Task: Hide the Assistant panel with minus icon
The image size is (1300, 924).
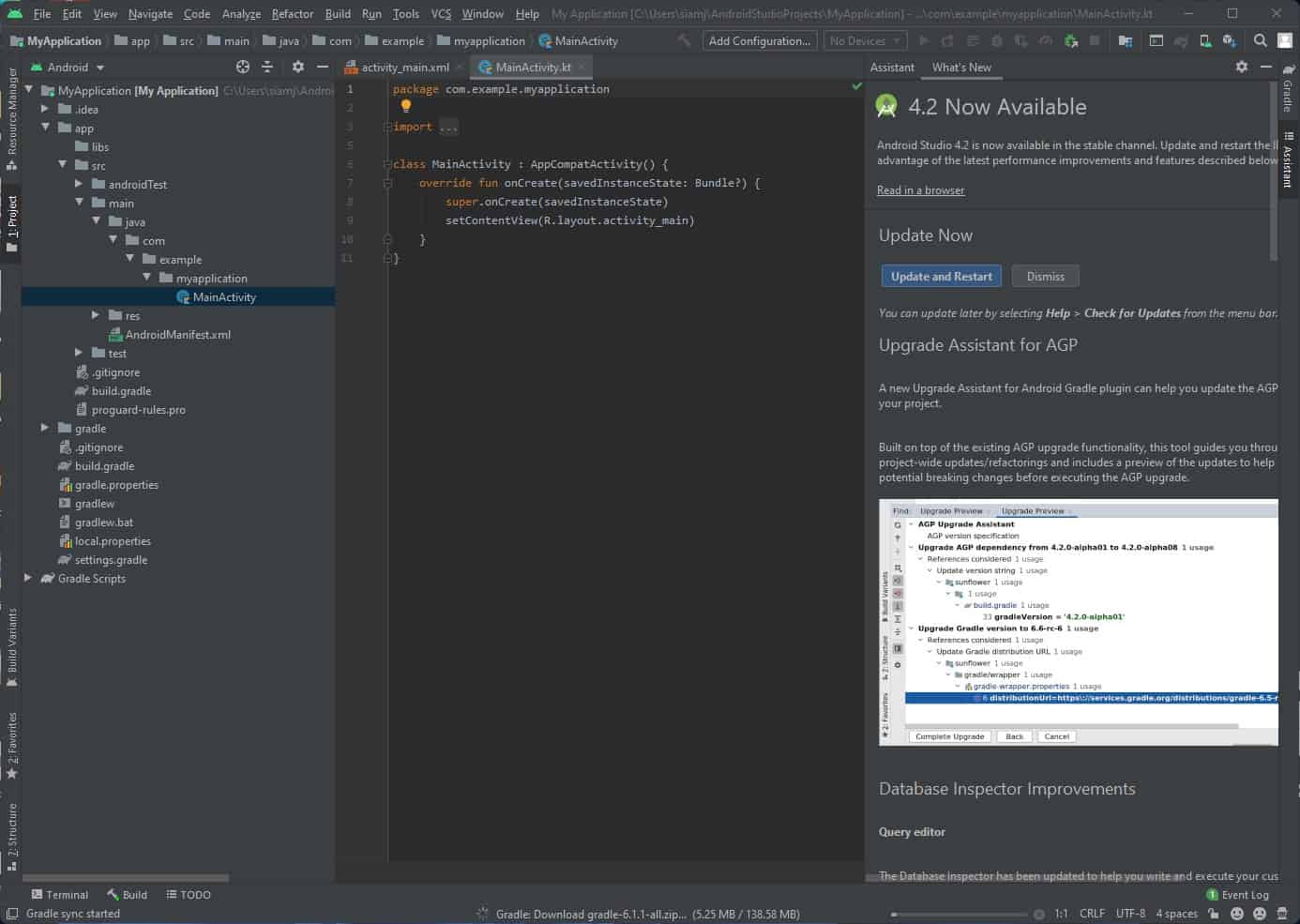Action: (x=1266, y=67)
